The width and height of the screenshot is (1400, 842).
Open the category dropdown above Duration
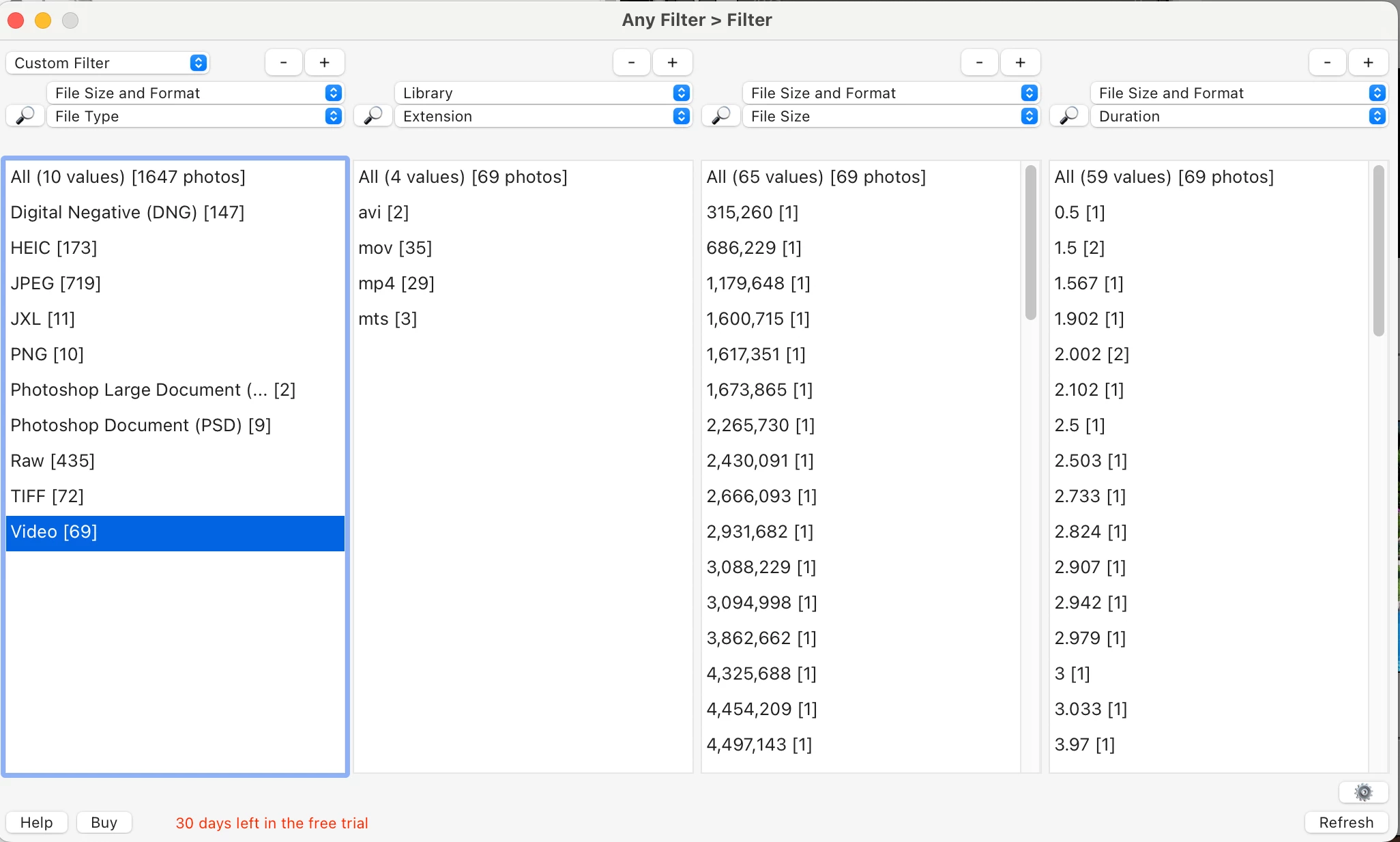coord(1240,93)
